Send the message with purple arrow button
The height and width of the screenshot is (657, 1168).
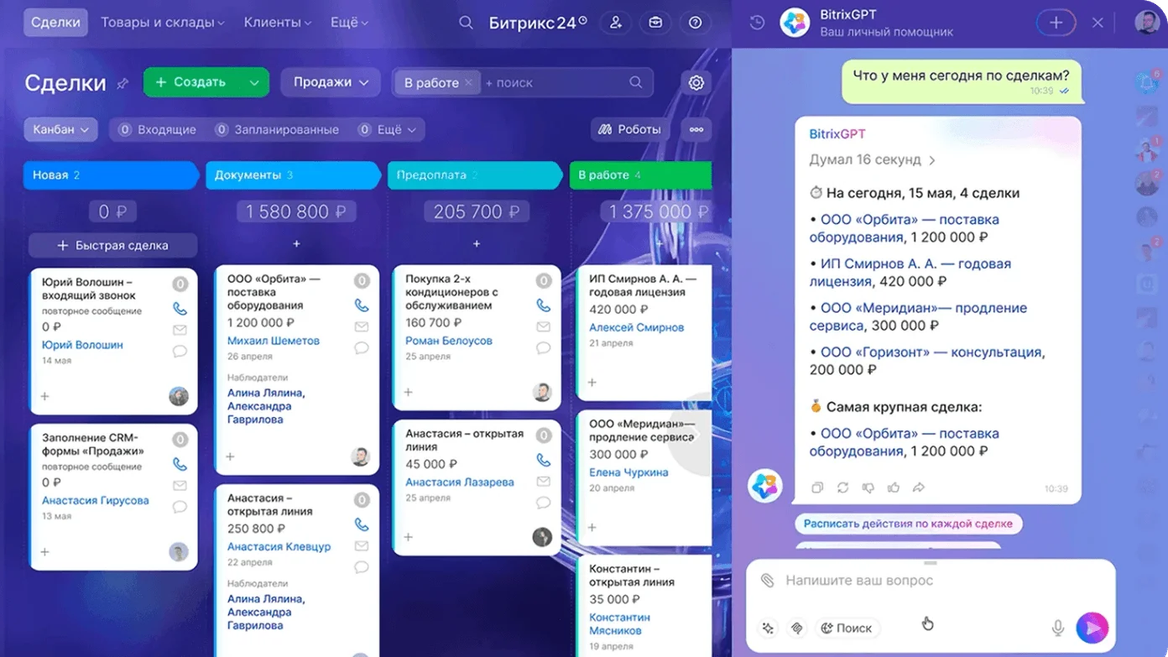coord(1092,628)
